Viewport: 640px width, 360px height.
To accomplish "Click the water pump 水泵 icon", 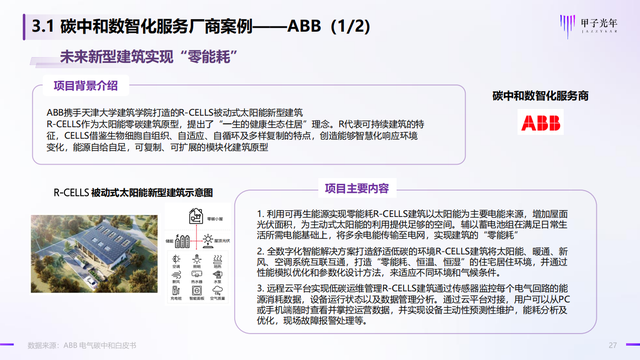I will pyautogui.click(x=218, y=275).
